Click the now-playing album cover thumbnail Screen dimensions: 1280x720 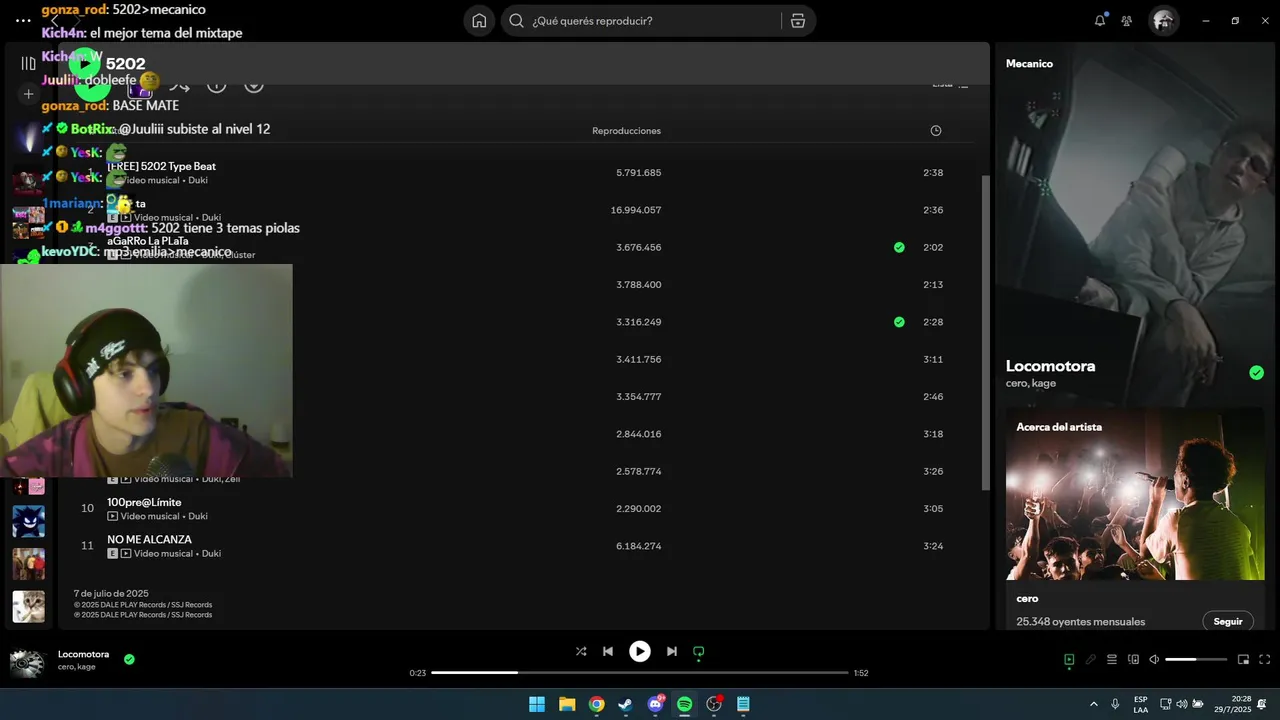[x=27, y=664]
